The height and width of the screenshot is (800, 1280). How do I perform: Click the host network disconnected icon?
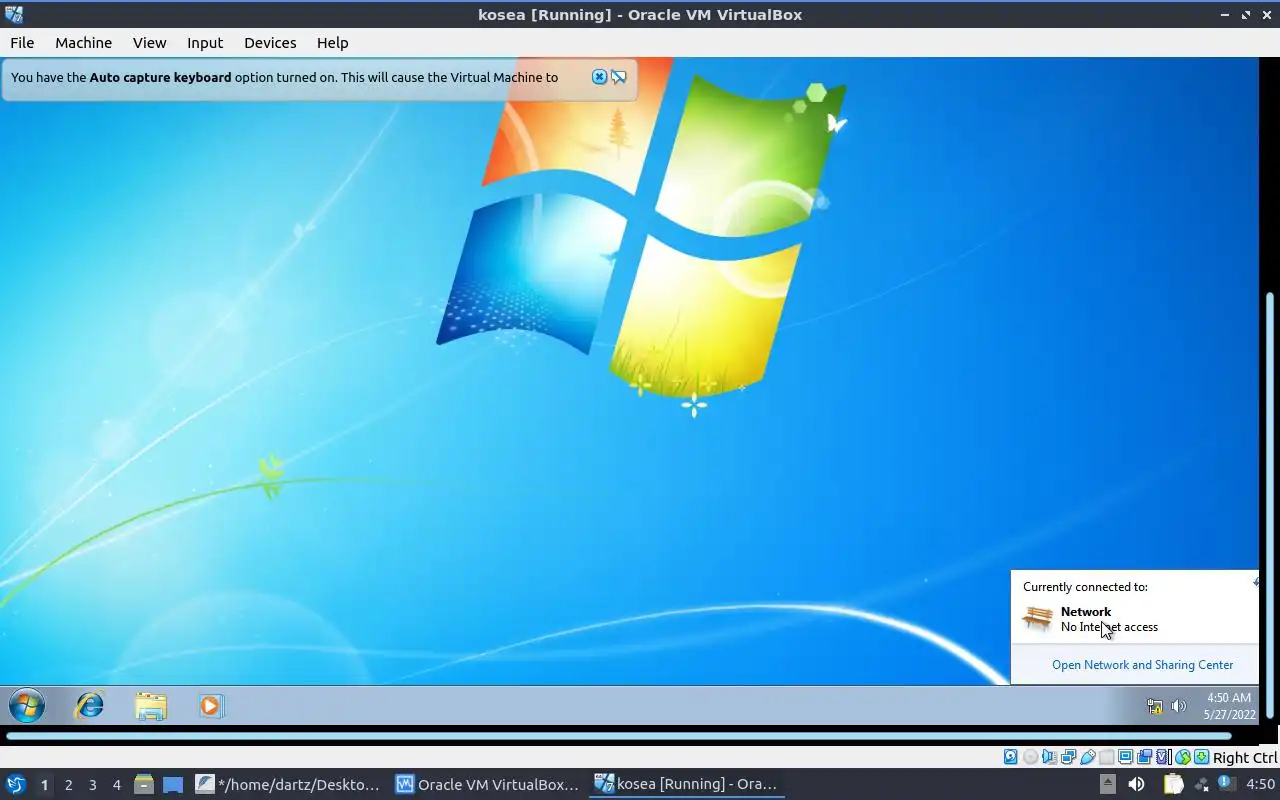point(1202,785)
